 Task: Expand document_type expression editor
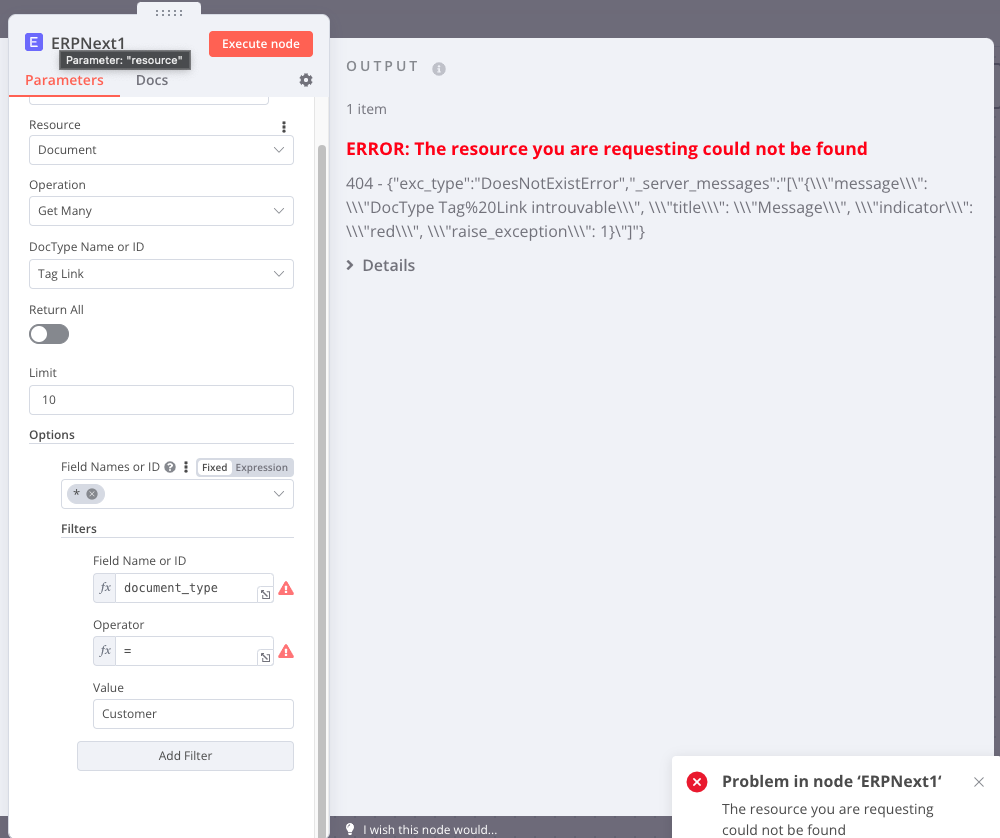265,594
